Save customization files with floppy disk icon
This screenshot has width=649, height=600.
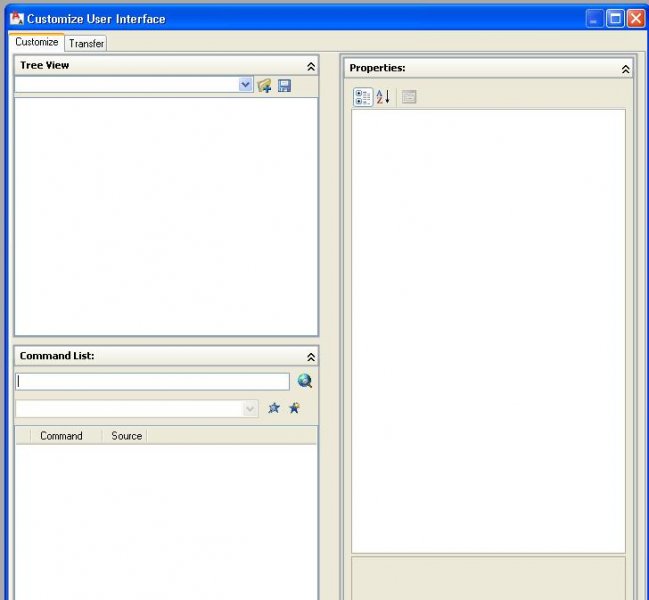[284, 86]
